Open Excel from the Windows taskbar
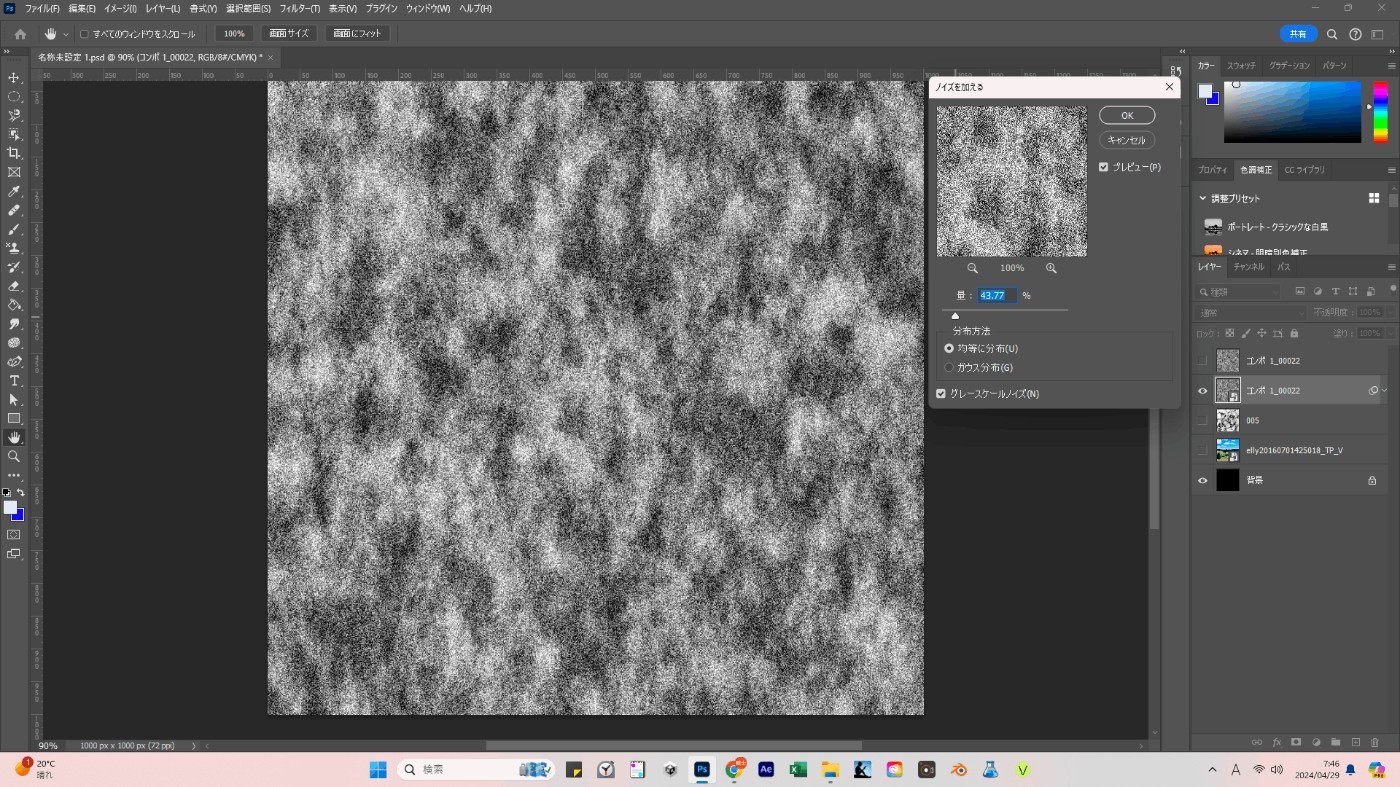 798,770
